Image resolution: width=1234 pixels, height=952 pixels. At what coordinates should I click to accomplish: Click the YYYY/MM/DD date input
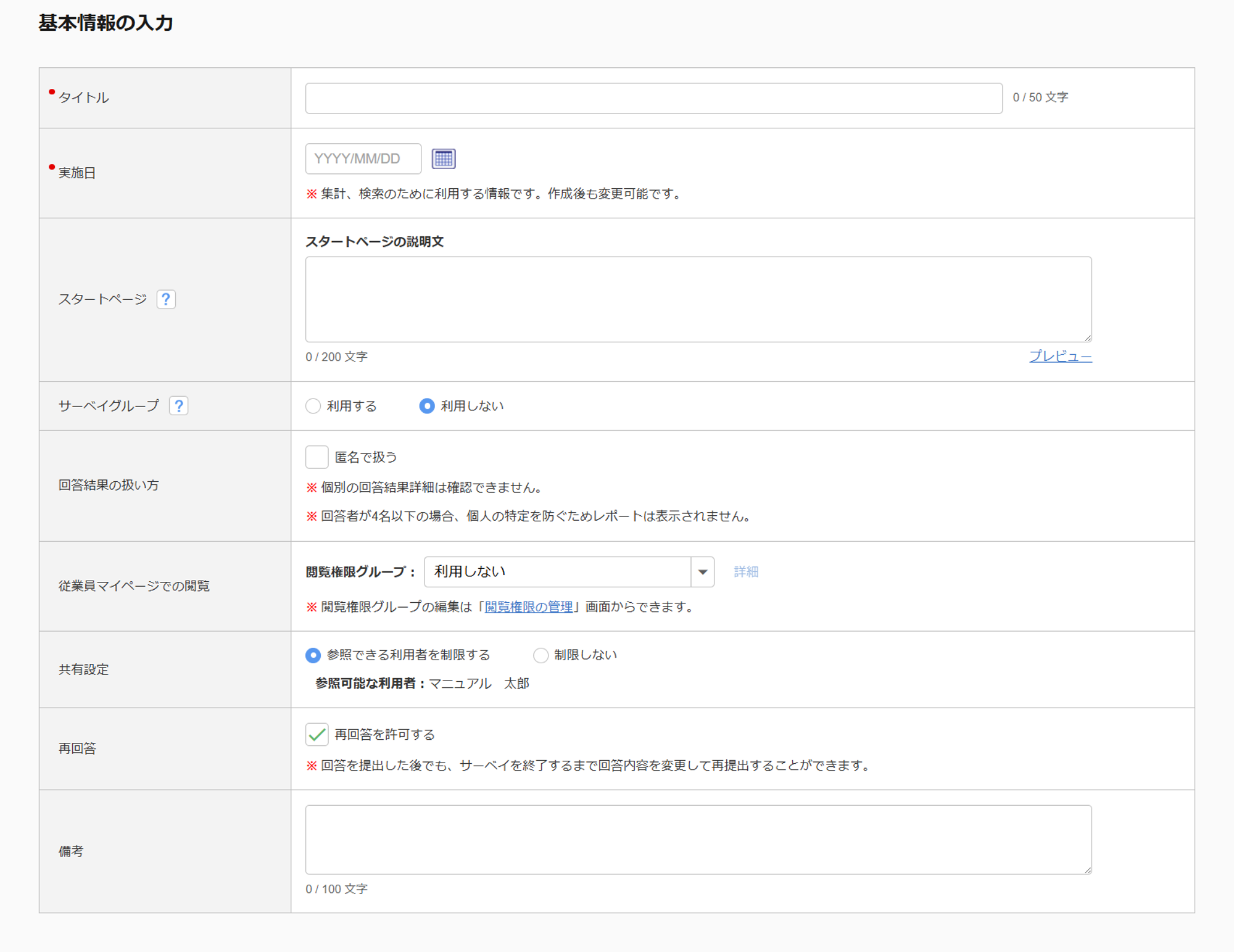363,159
